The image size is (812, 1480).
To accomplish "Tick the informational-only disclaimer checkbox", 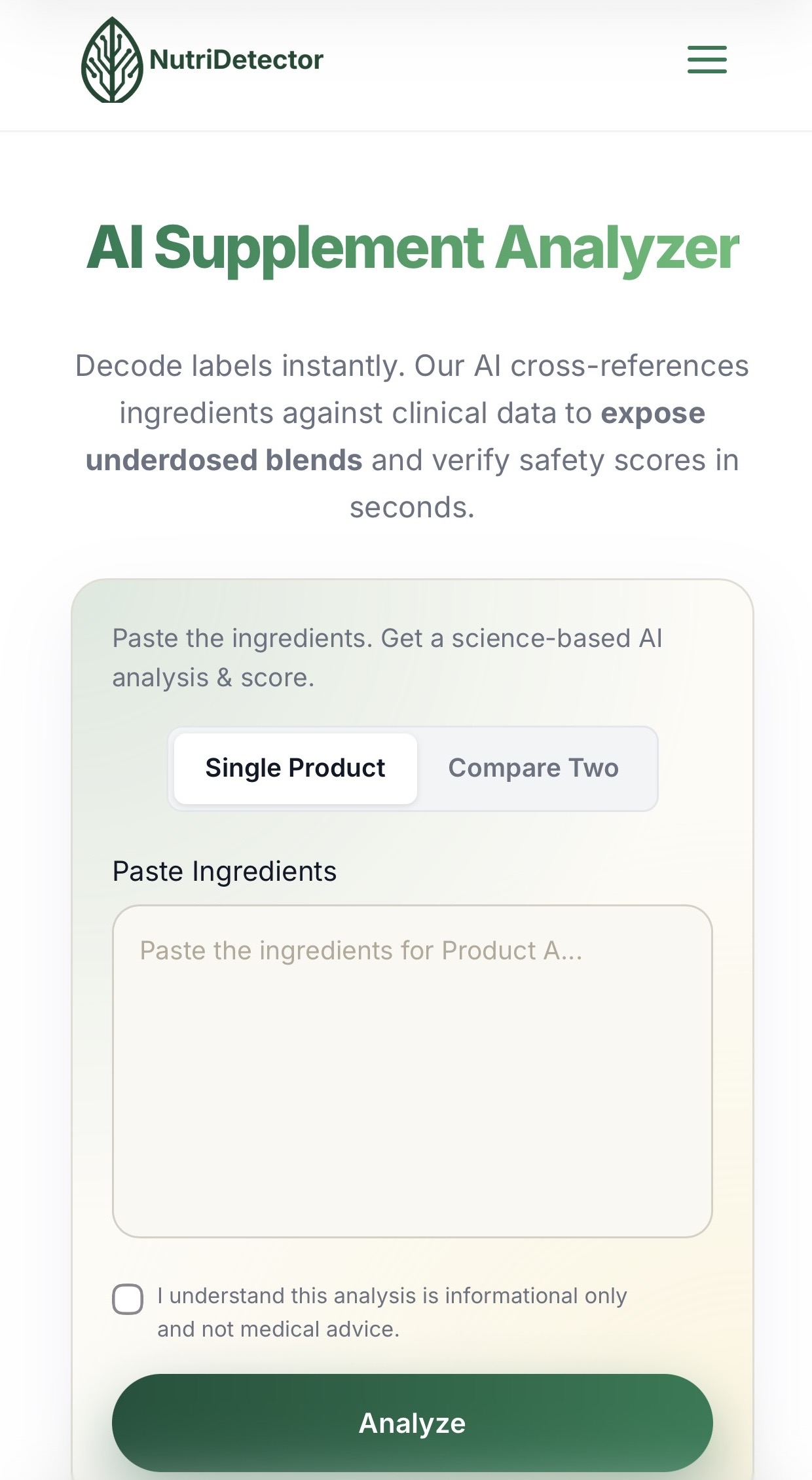I will coord(128,1299).
